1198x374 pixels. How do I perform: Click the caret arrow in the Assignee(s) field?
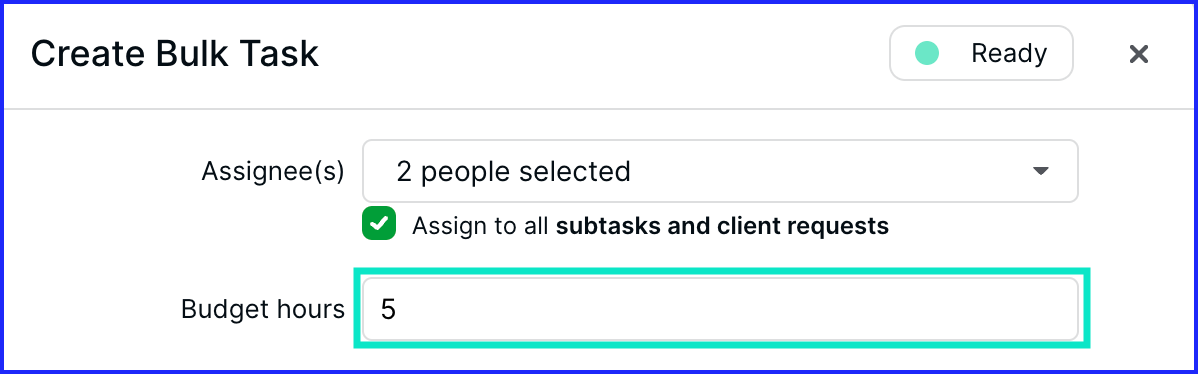click(x=1041, y=171)
